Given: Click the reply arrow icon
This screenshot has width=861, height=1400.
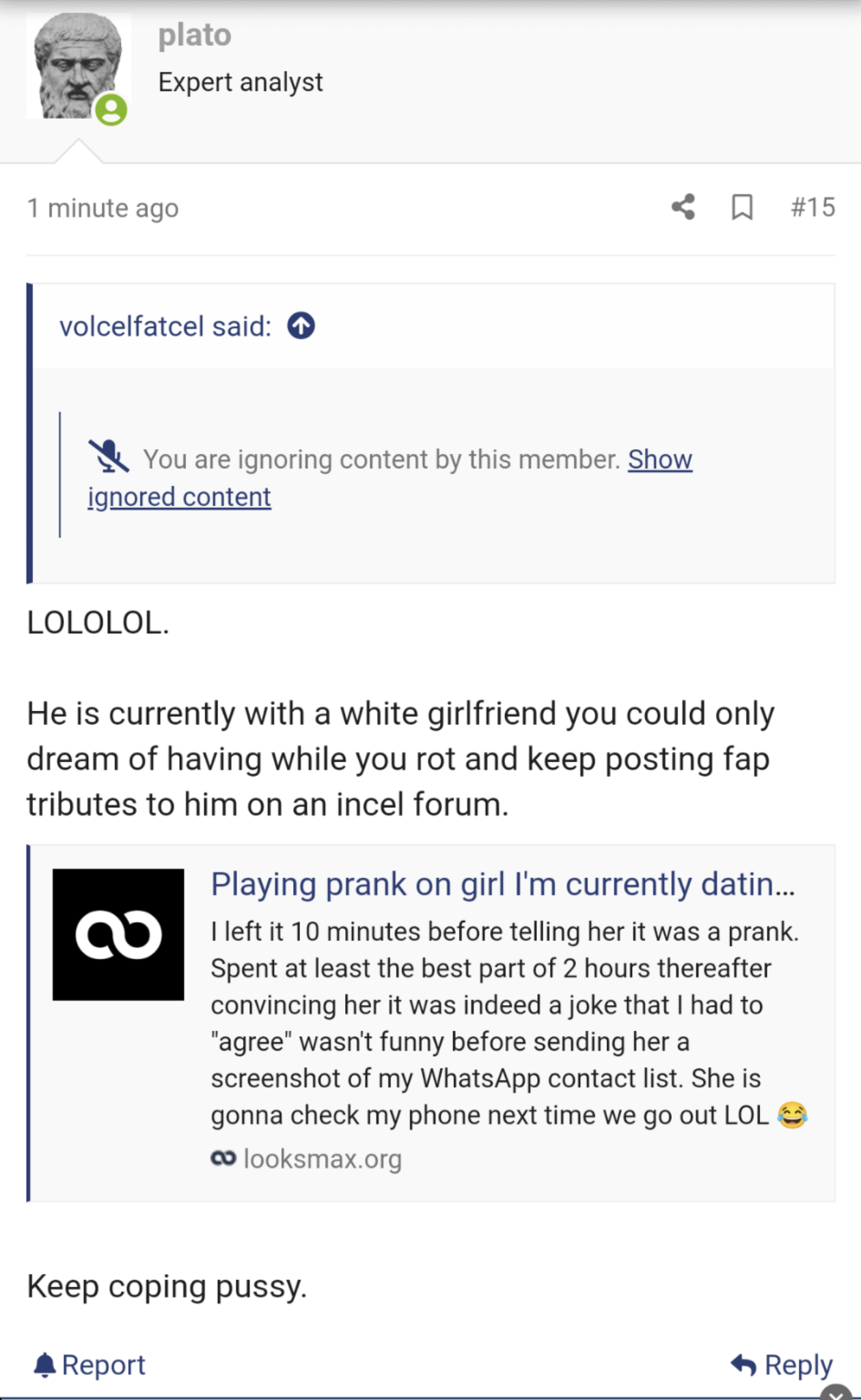Looking at the screenshot, I should [743, 1364].
